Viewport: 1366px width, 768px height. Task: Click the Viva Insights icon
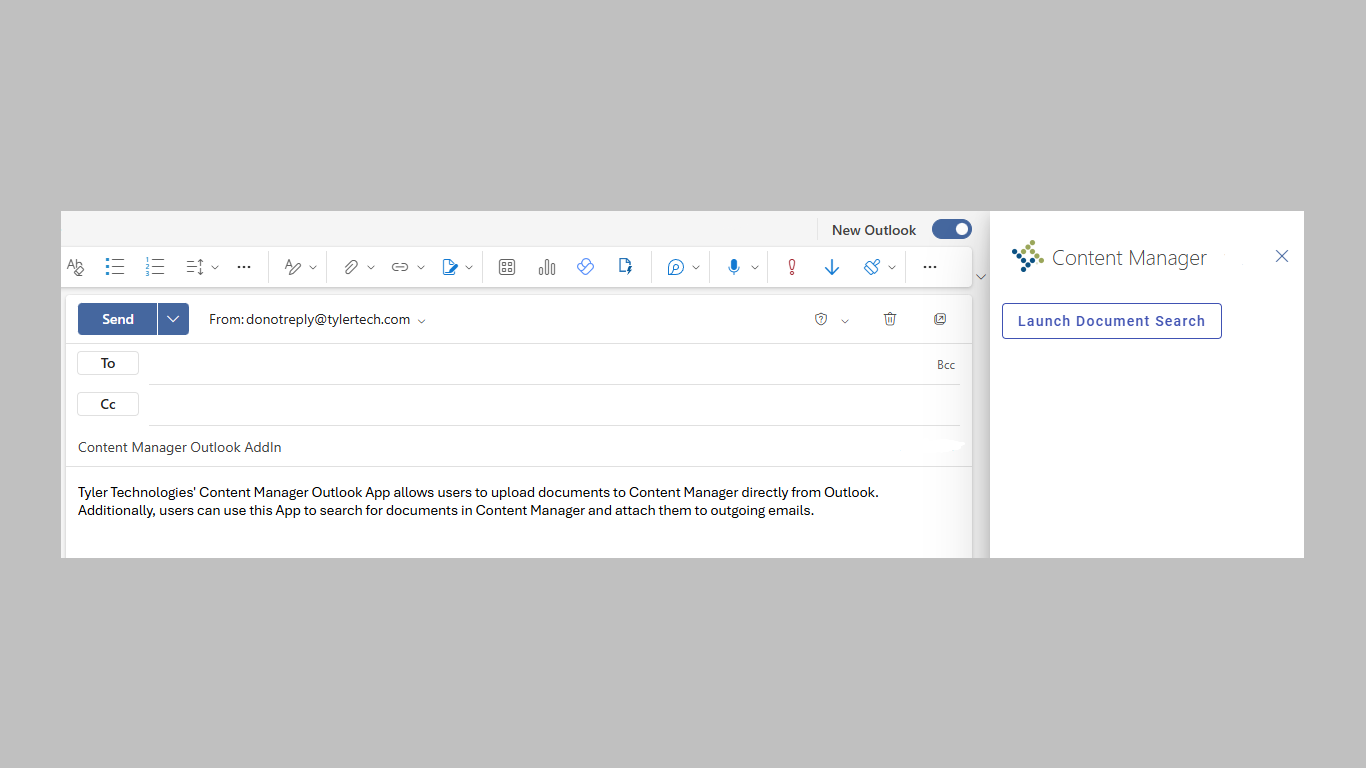586,267
